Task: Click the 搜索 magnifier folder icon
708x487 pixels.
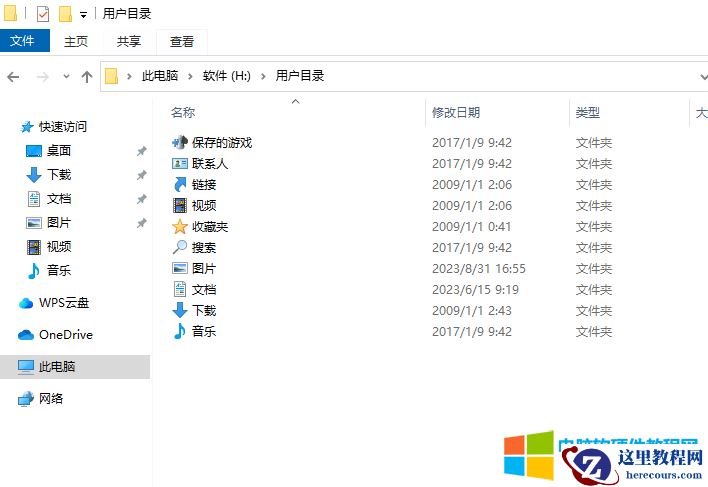Action: [x=180, y=247]
